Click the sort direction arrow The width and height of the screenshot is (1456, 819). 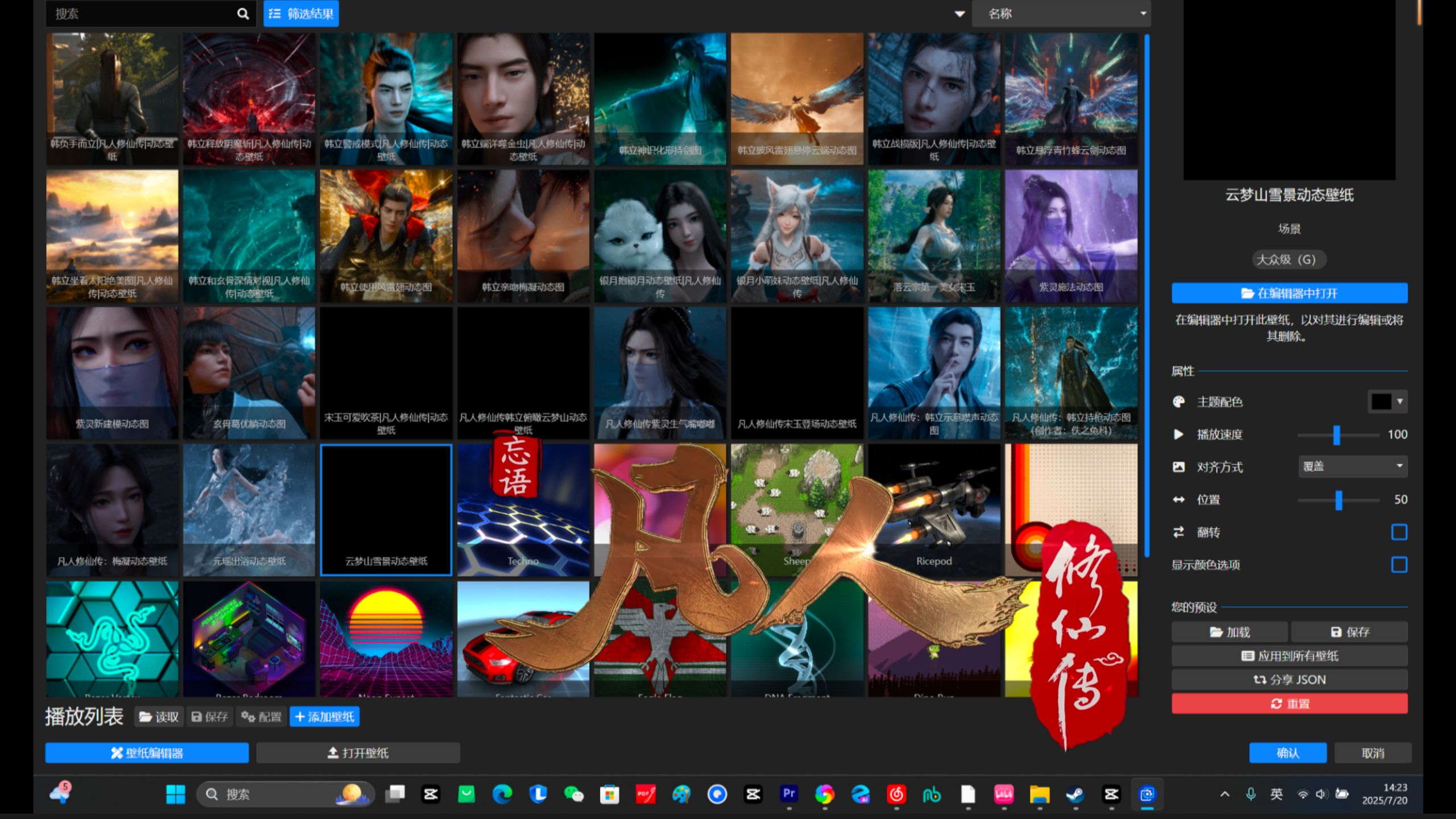tap(959, 14)
